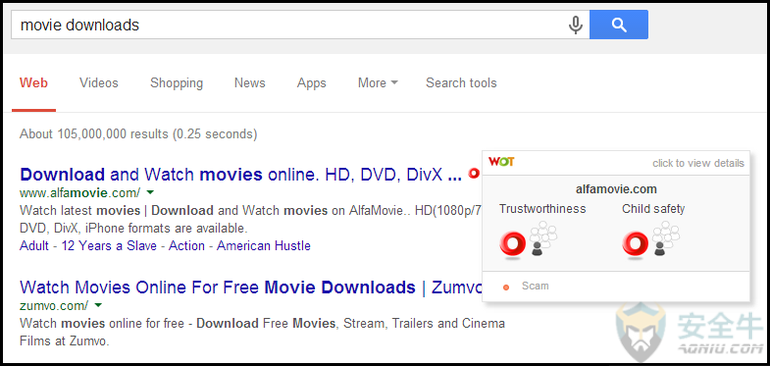
Task: Click the orange dot beside Scam
Action: click(506, 287)
